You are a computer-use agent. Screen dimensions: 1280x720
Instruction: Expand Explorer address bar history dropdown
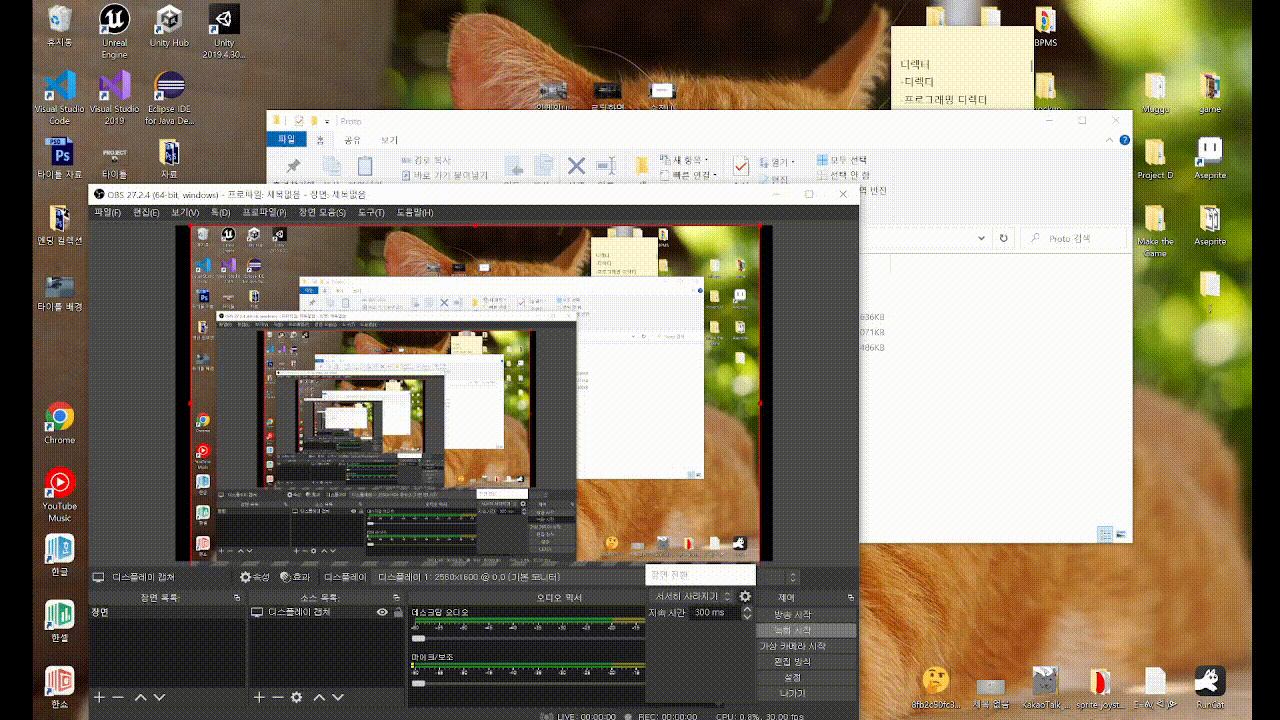click(x=982, y=238)
